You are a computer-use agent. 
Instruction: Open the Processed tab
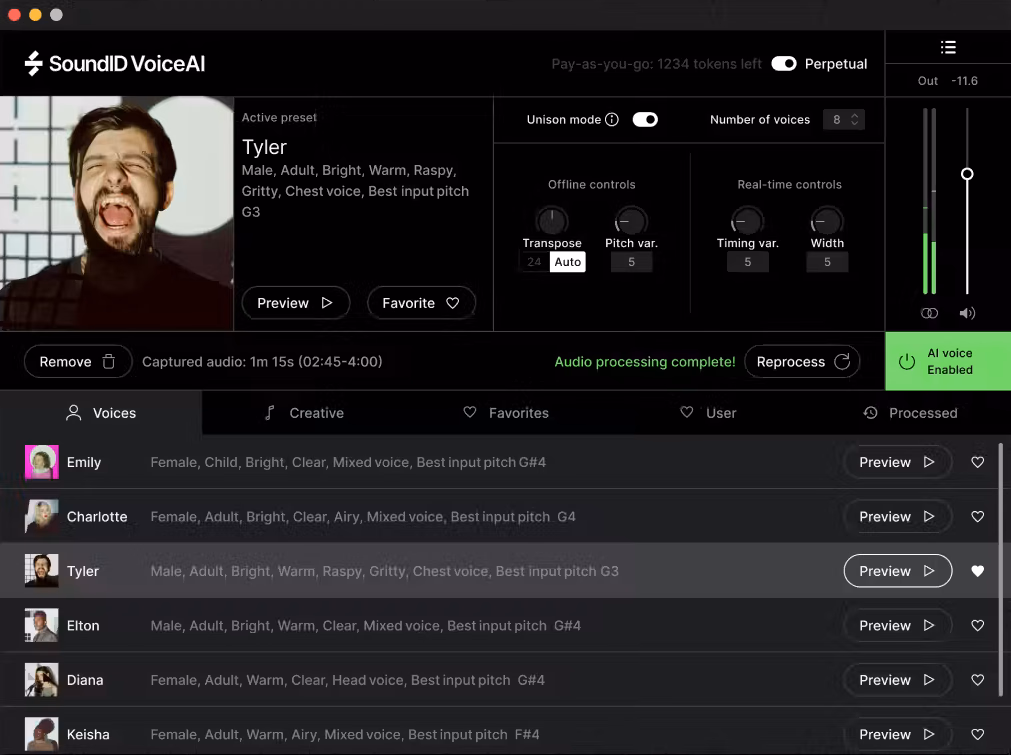tap(910, 413)
